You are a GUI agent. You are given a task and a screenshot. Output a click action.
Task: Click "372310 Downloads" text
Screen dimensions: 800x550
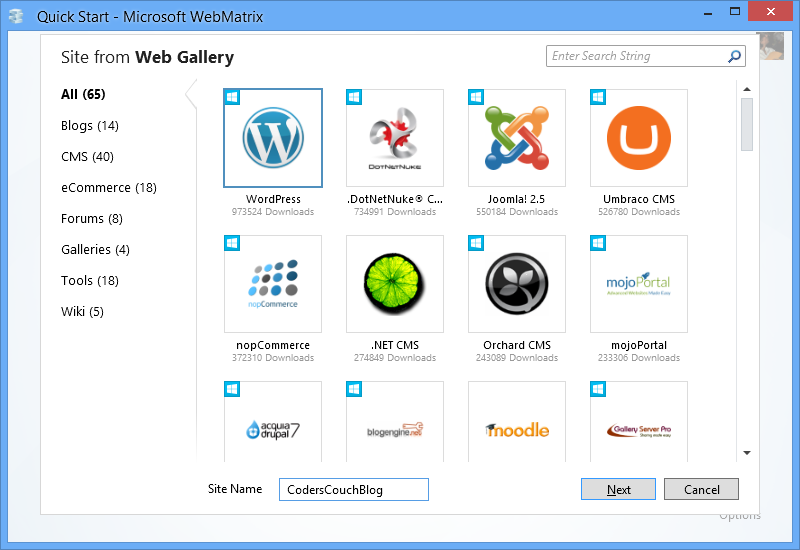(273, 358)
